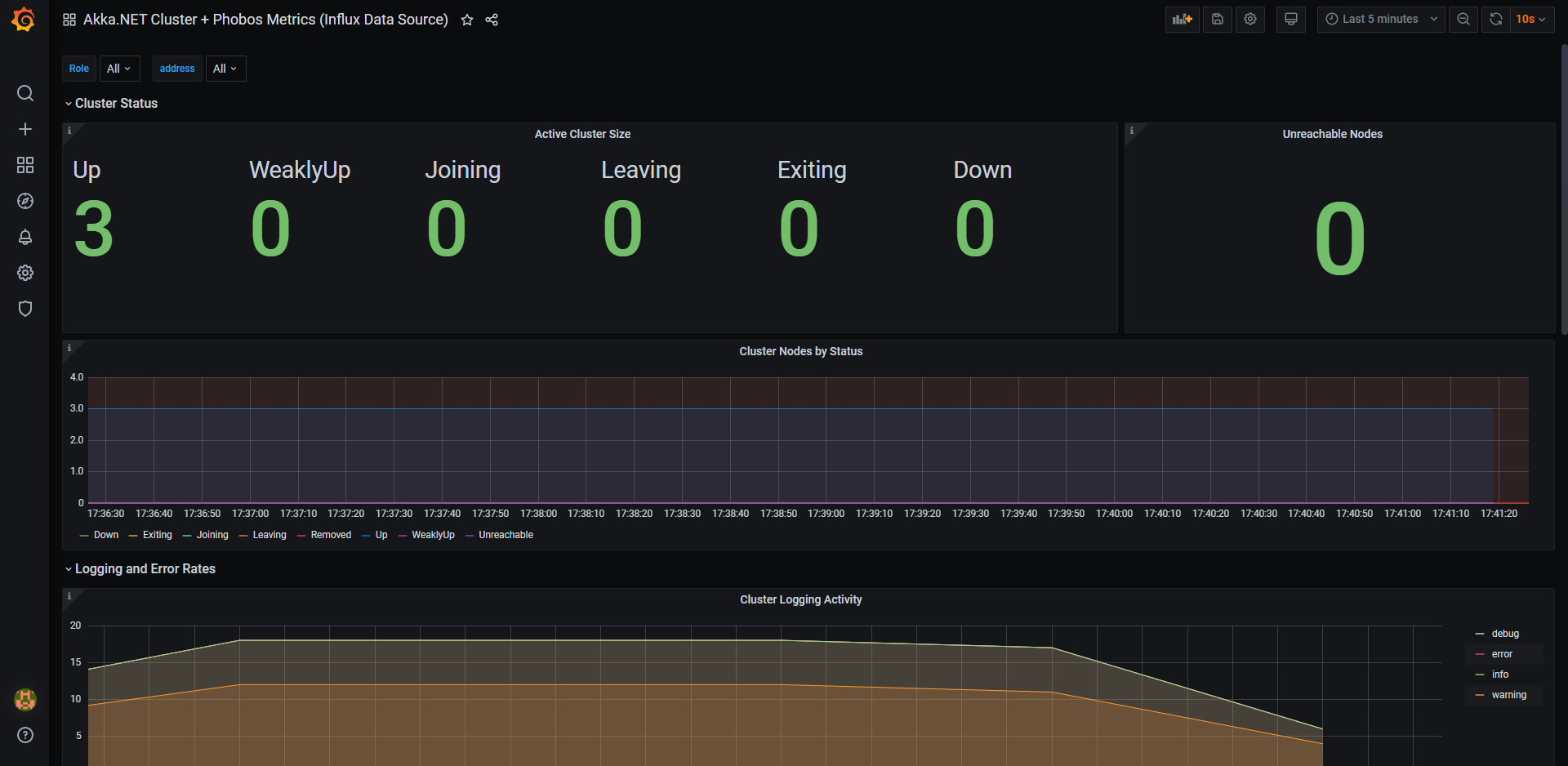Open the Dashboards menu in sidebar
This screenshot has height=766, width=1568.
[25, 165]
